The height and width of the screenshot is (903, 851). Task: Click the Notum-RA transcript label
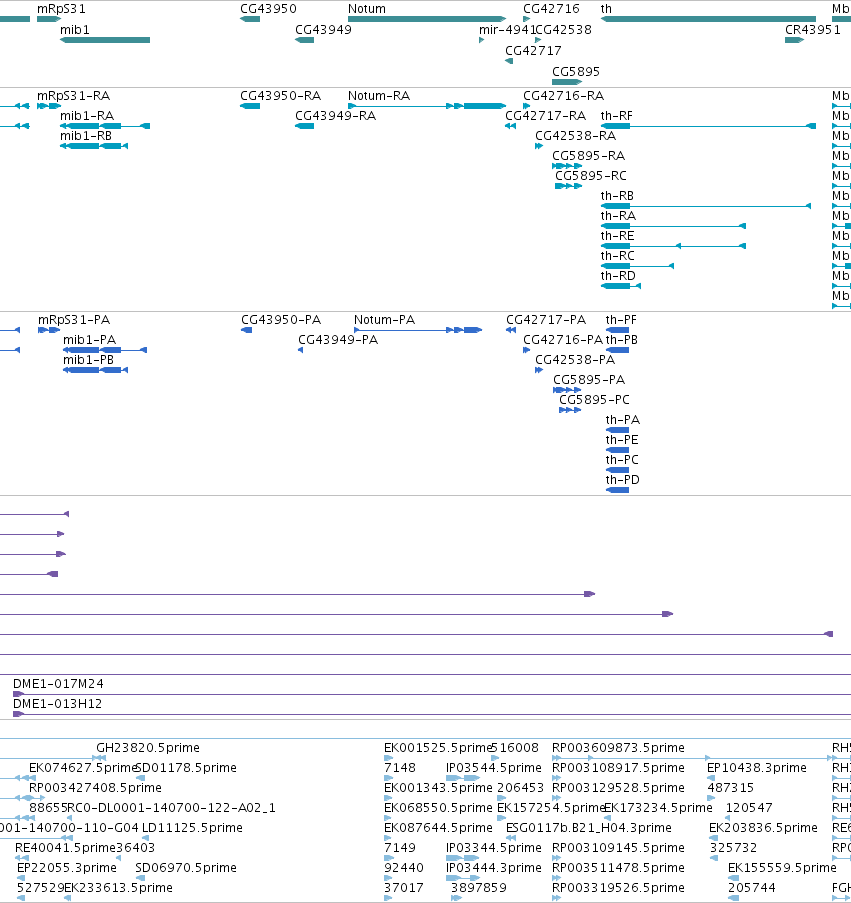tap(379, 96)
